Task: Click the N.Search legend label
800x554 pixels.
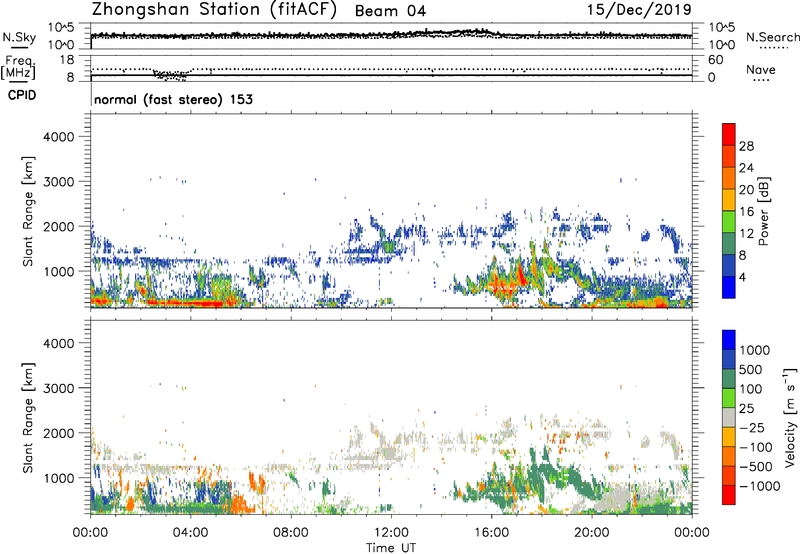Action: click(x=772, y=37)
